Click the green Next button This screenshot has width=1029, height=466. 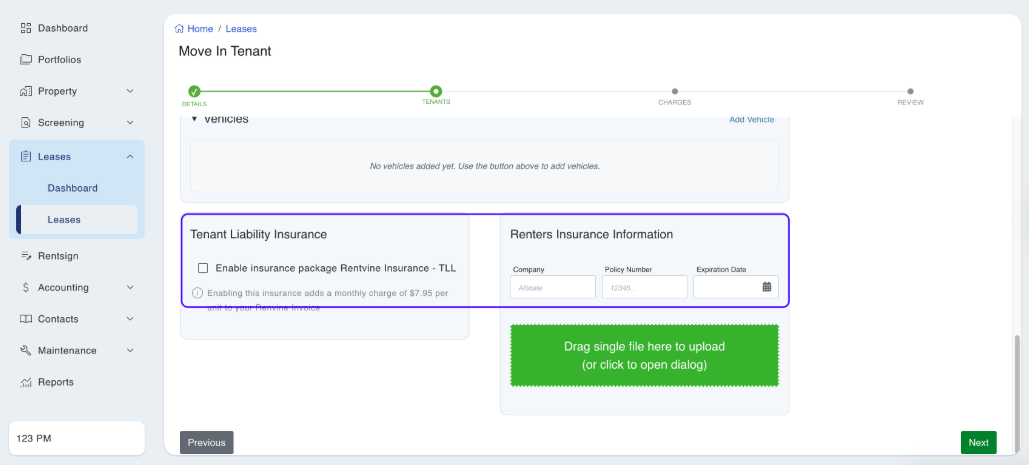(978, 443)
